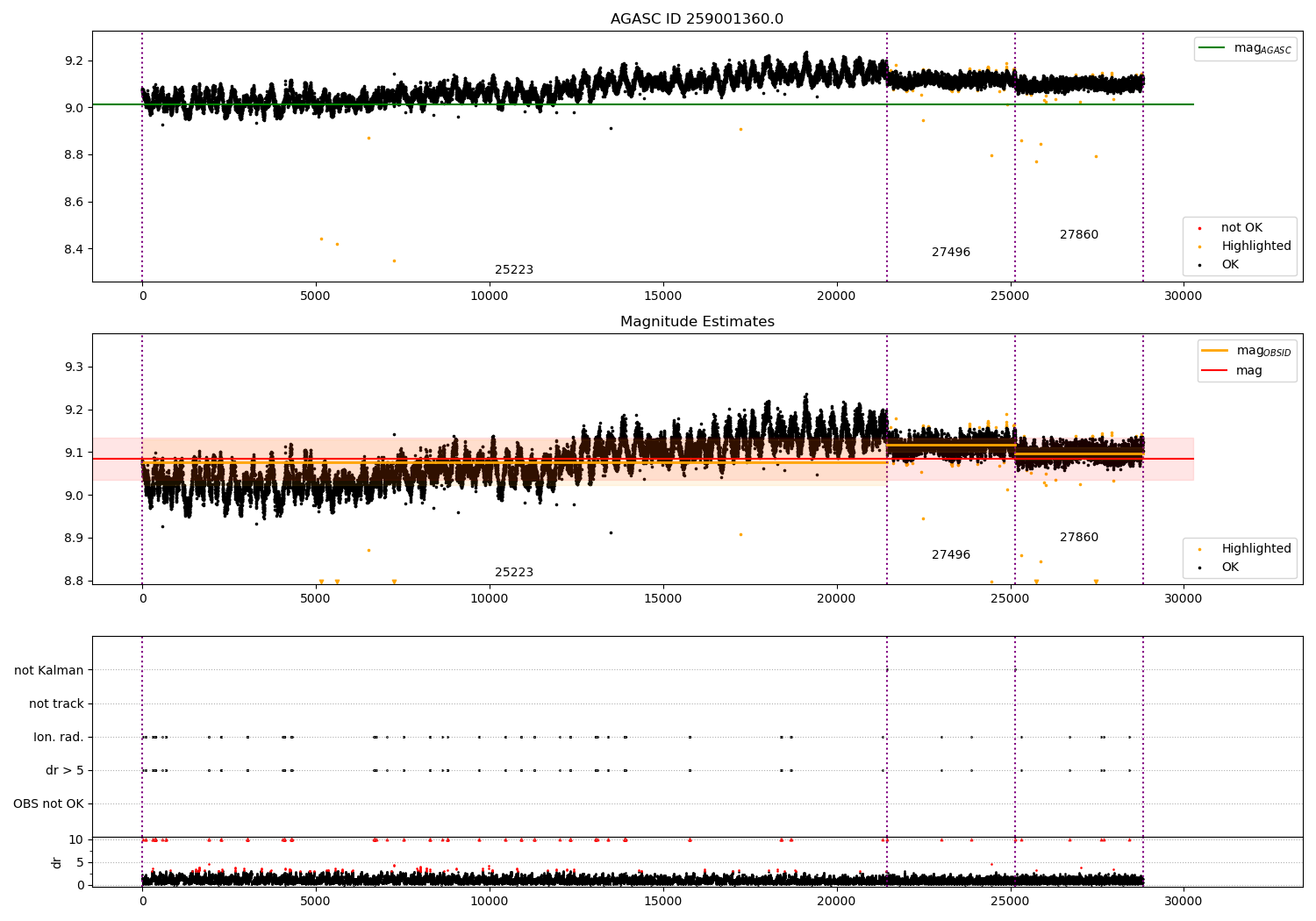
Task: Click 'OK' in the Magnitude Estimates legend
Action: [1230, 568]
